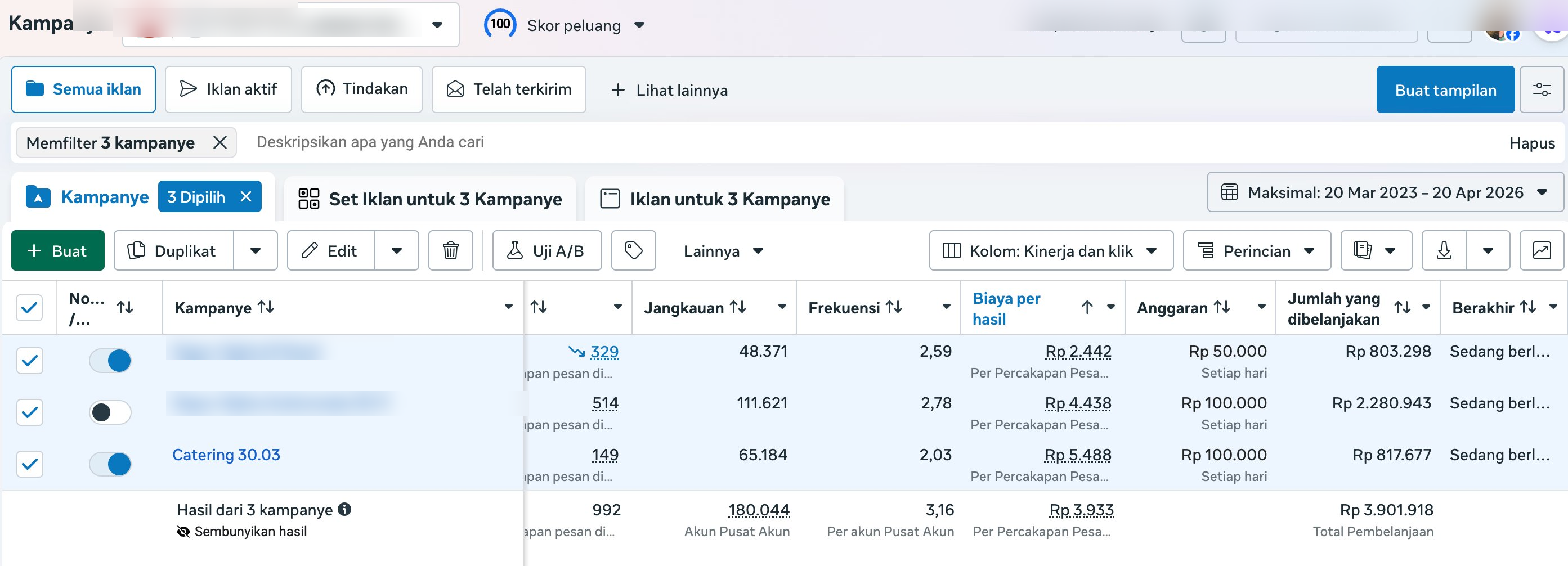Select the Semua iklan view tab
Screen dimensions: 1568x566
[x=83, y=89]
